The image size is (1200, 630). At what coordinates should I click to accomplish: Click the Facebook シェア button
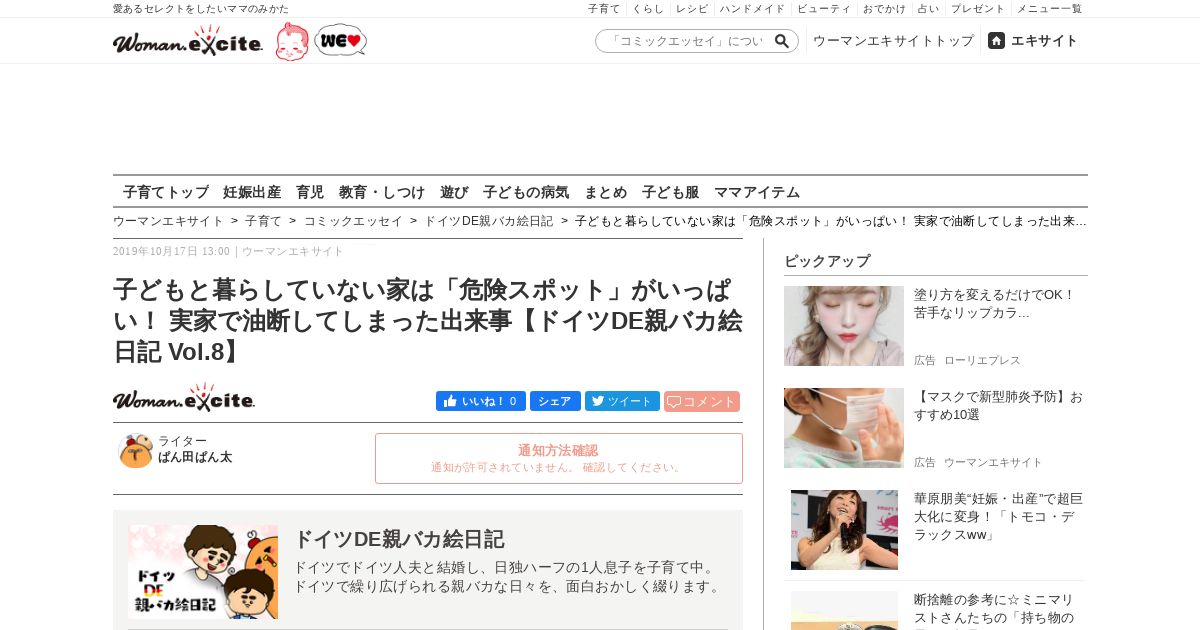(x=555, y=401)
